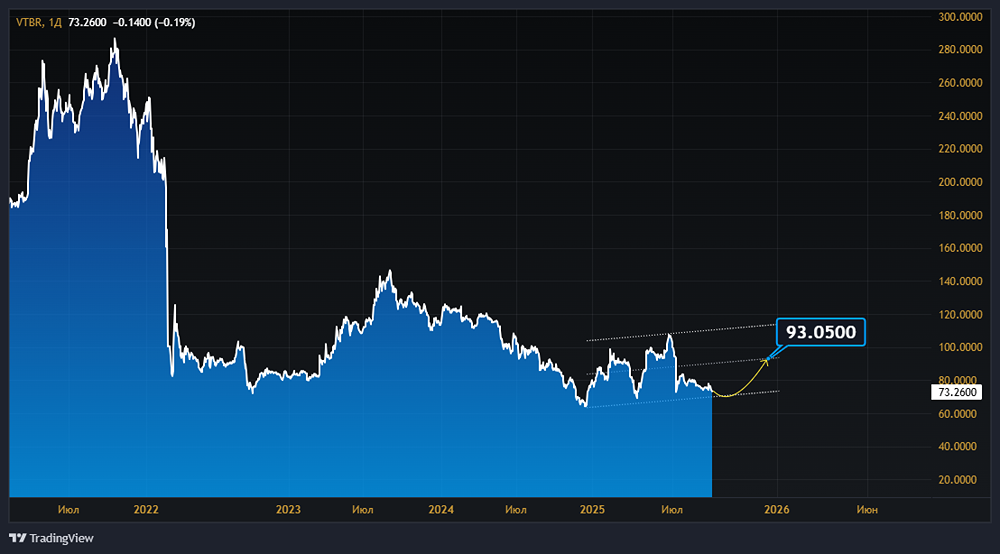The image size is (1000, 554).
Task: Click the 100.0000 price axis label
Action: (x=960, y=347)
